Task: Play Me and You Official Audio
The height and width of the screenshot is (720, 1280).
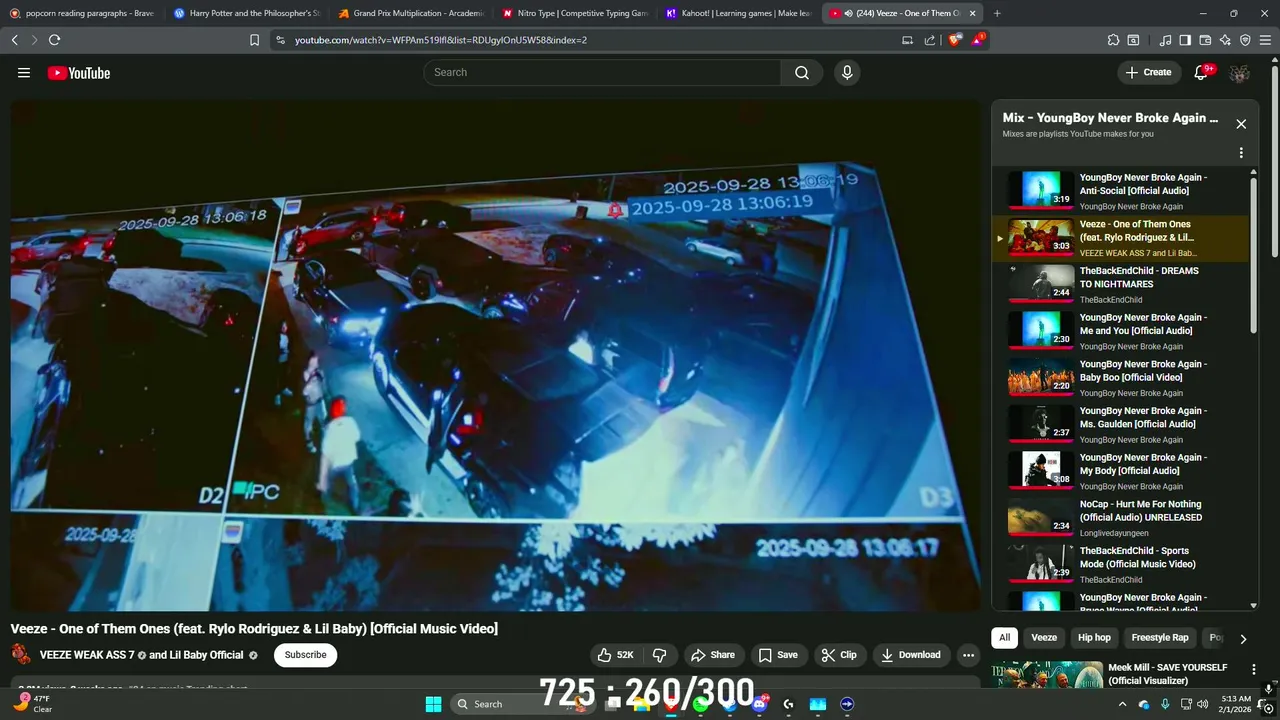Action: click(1120, 331)
